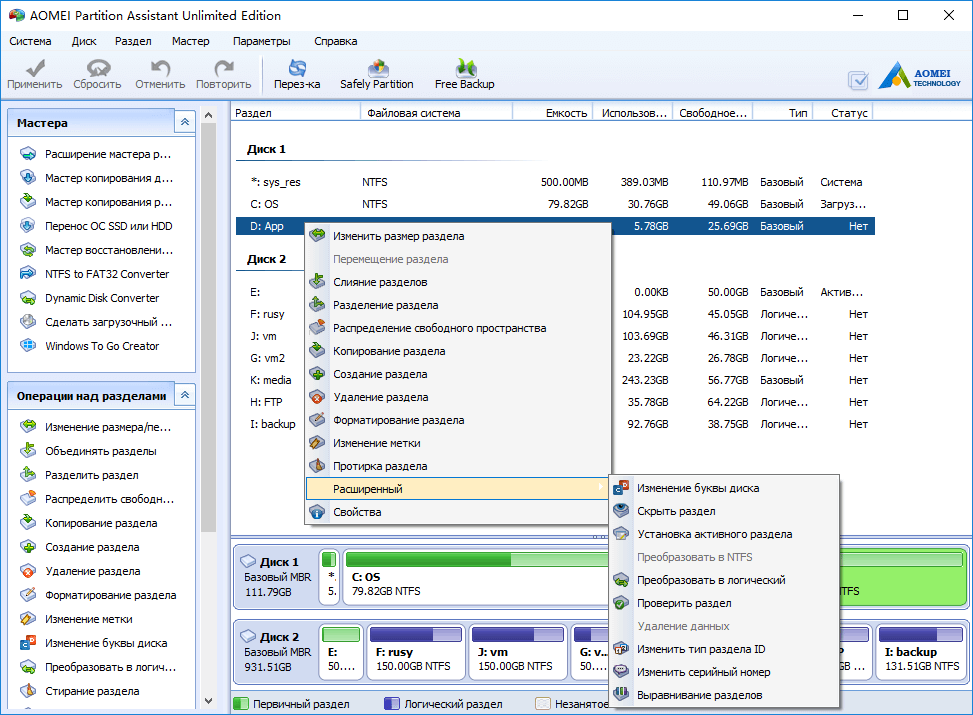Click the Перез-ка (Reload) toolbar icon

(x=297, y=68)
